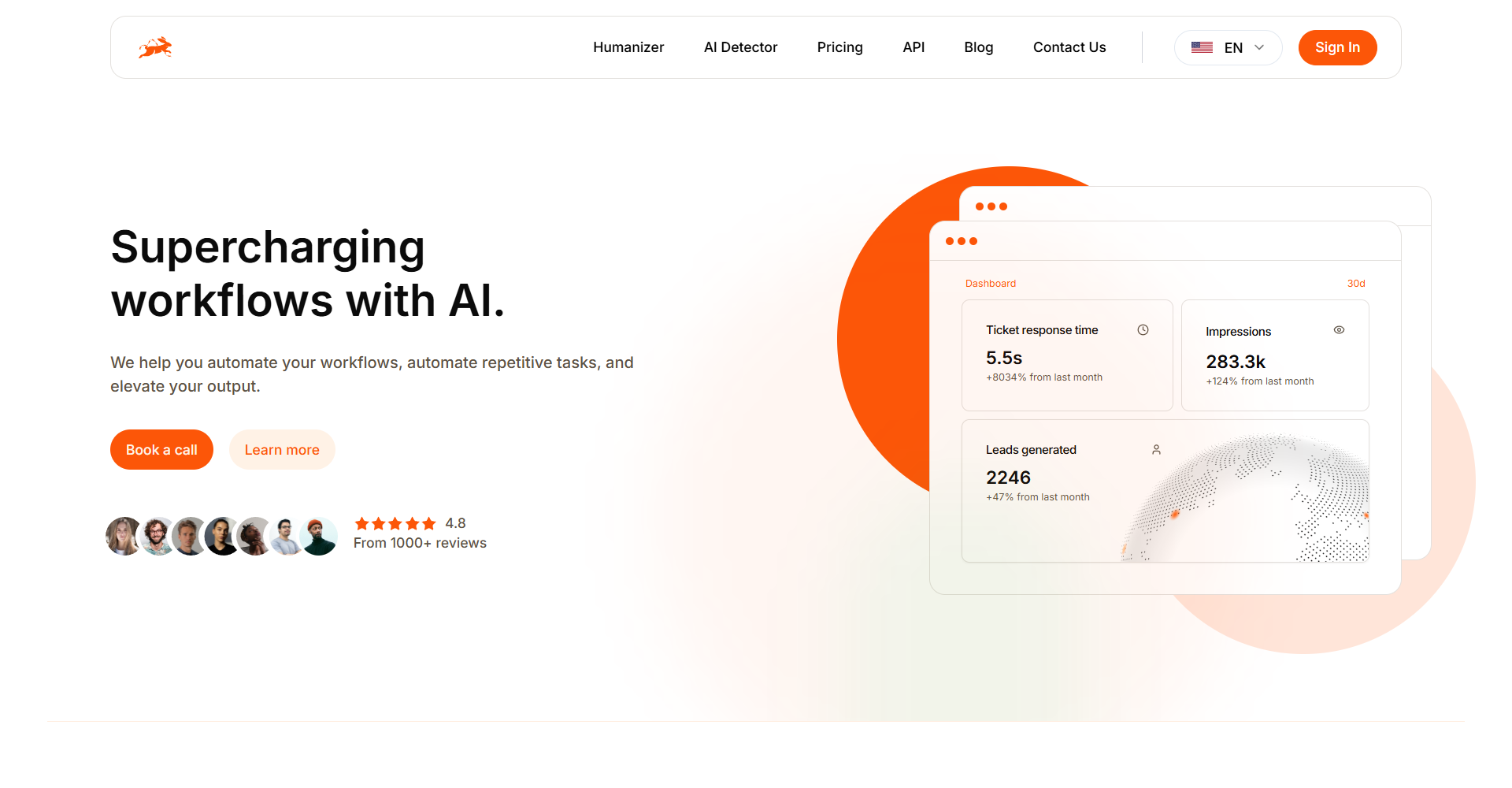Image resolution: width=1512 pixels, height=788 pixels.
Task: Click the Book a call button
Action: [x=161, y=449]
